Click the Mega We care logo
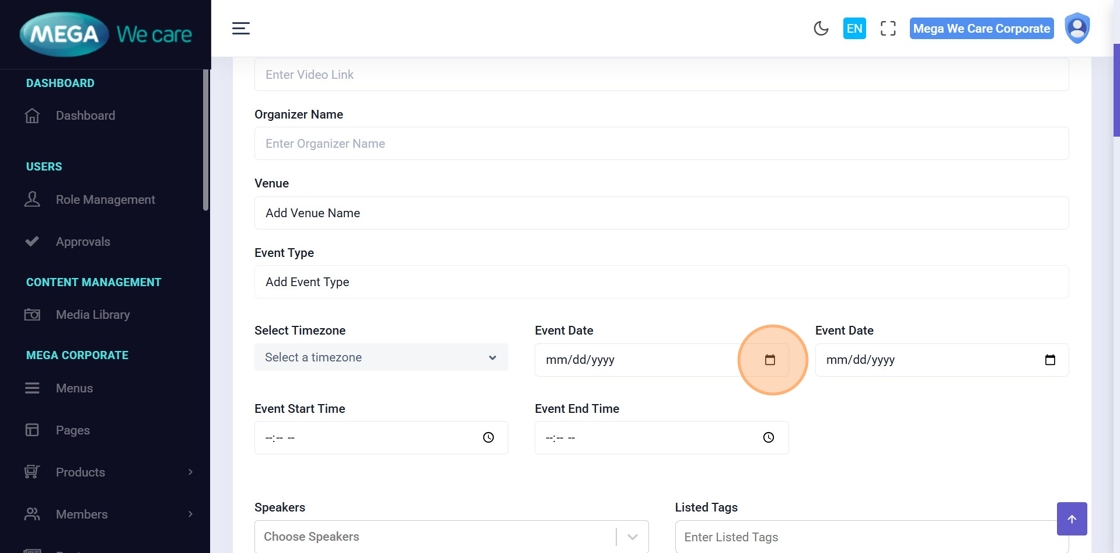1120x553 pixels. pos(105,34)
